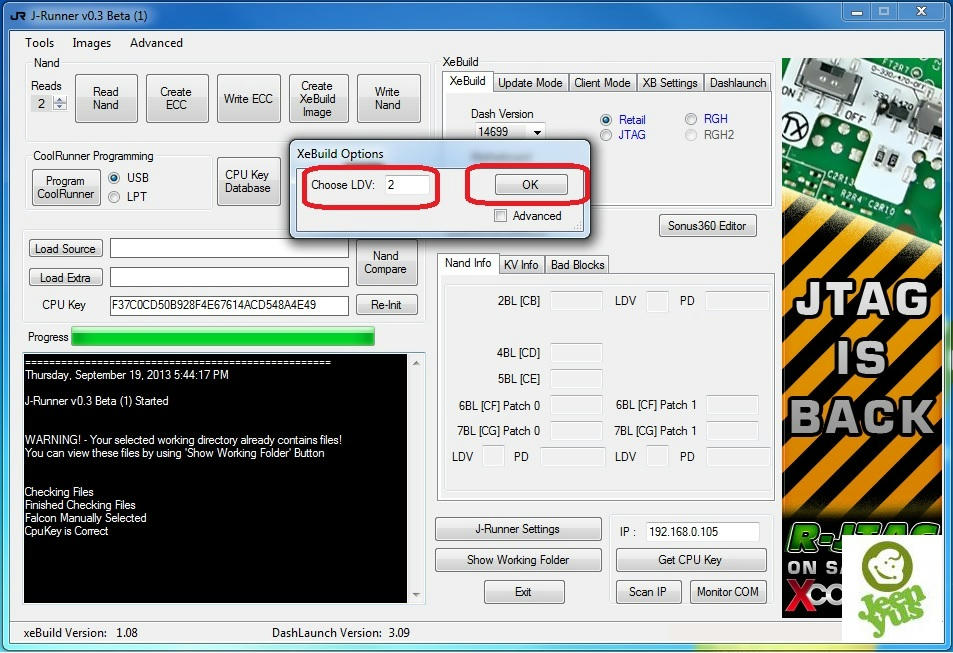Click the green Progress bar
Viewport: 953px width, 653px height.
(223, 337)
